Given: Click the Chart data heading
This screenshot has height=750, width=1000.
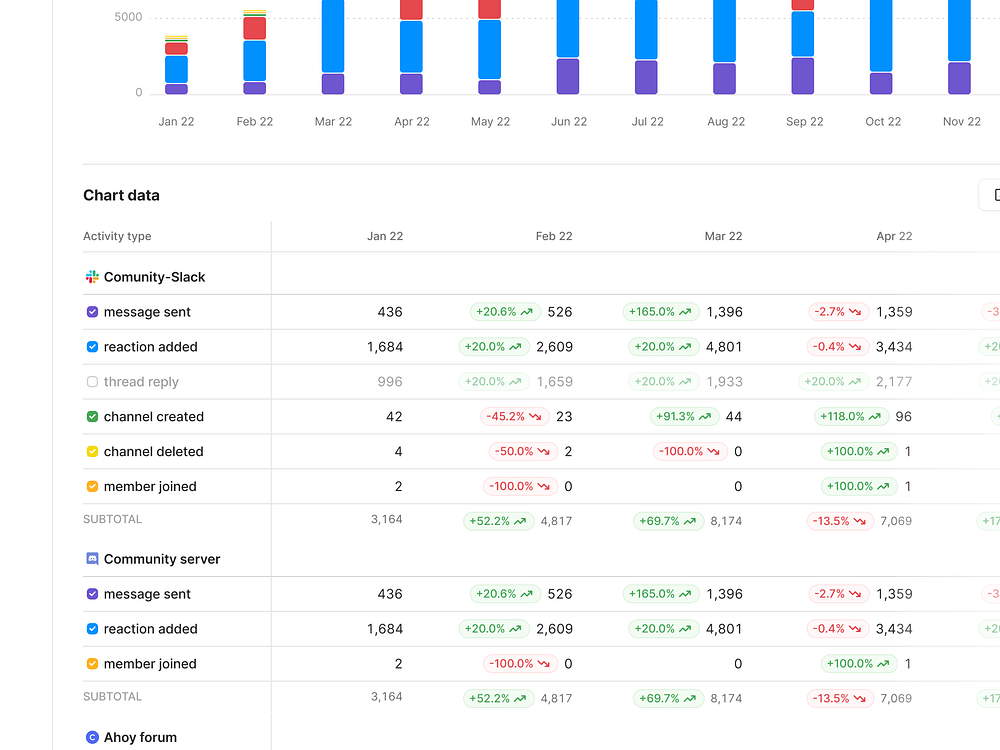Looking at the screenshot, I should coord(121,195).
